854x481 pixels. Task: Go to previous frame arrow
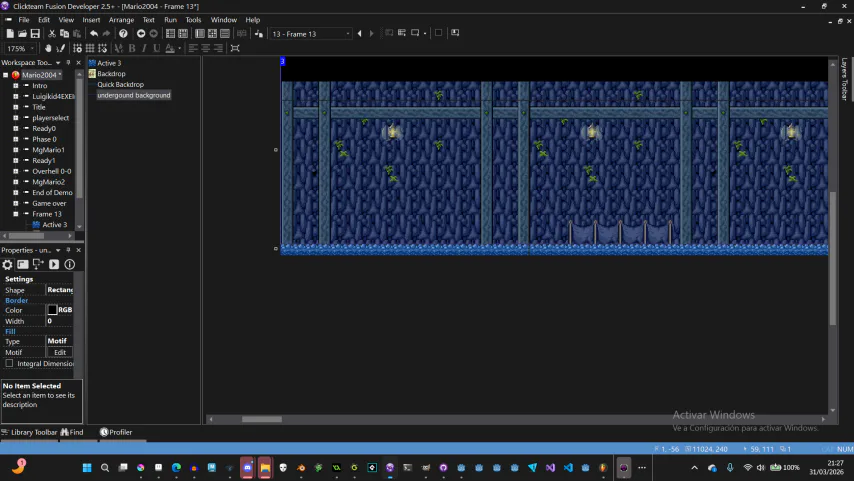point(359,34)
